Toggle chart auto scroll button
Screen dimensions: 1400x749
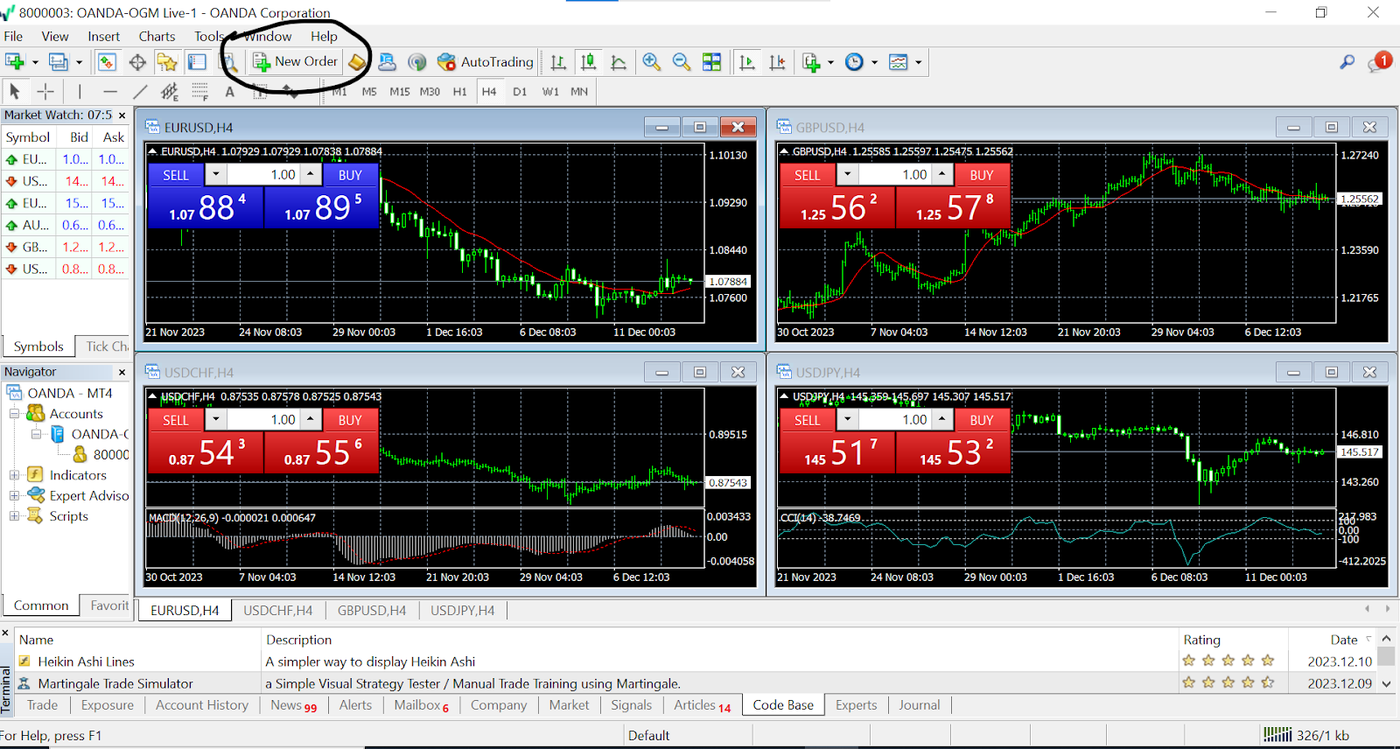[747, 62]
